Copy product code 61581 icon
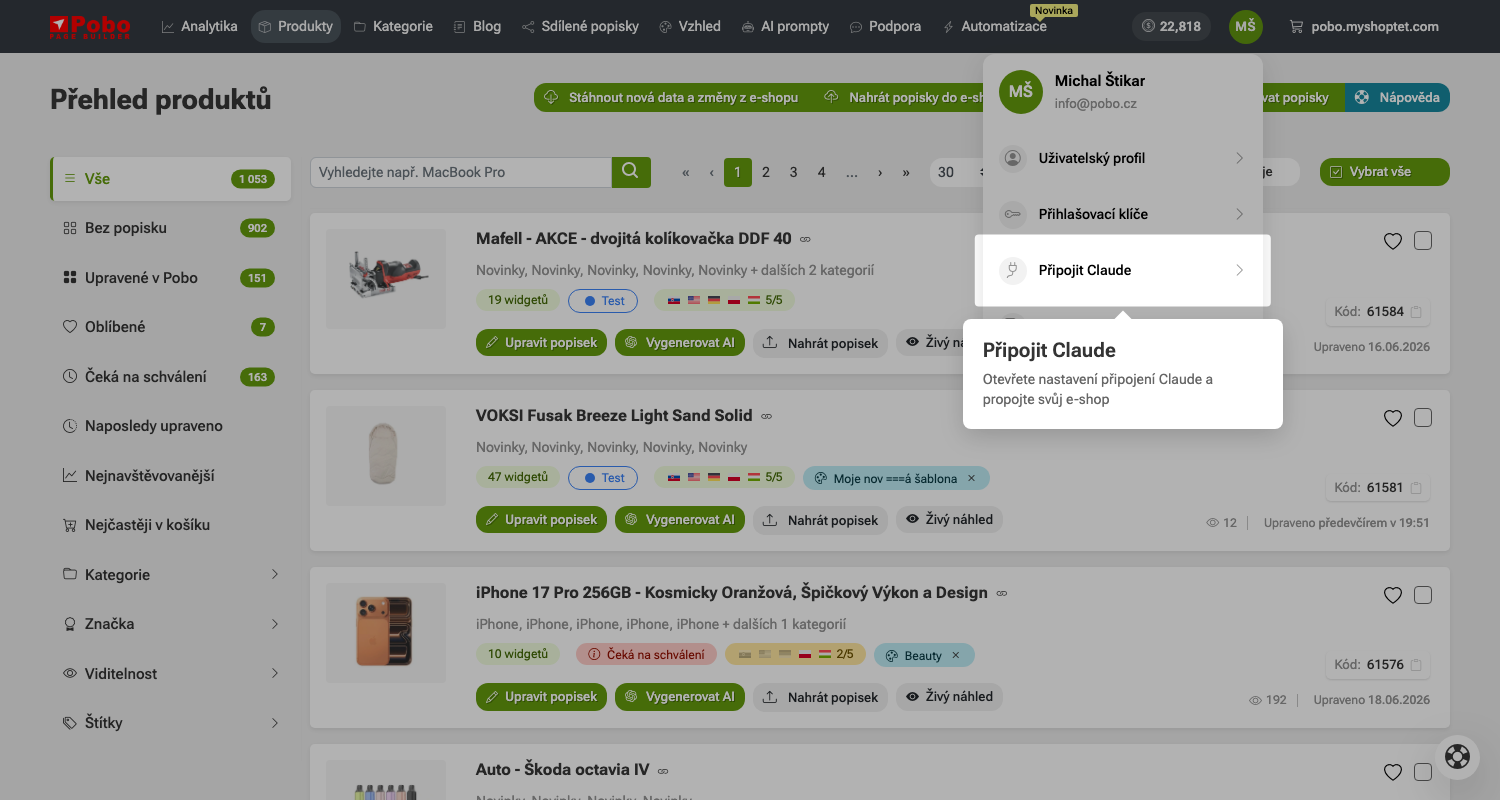 pos(1416,488)
